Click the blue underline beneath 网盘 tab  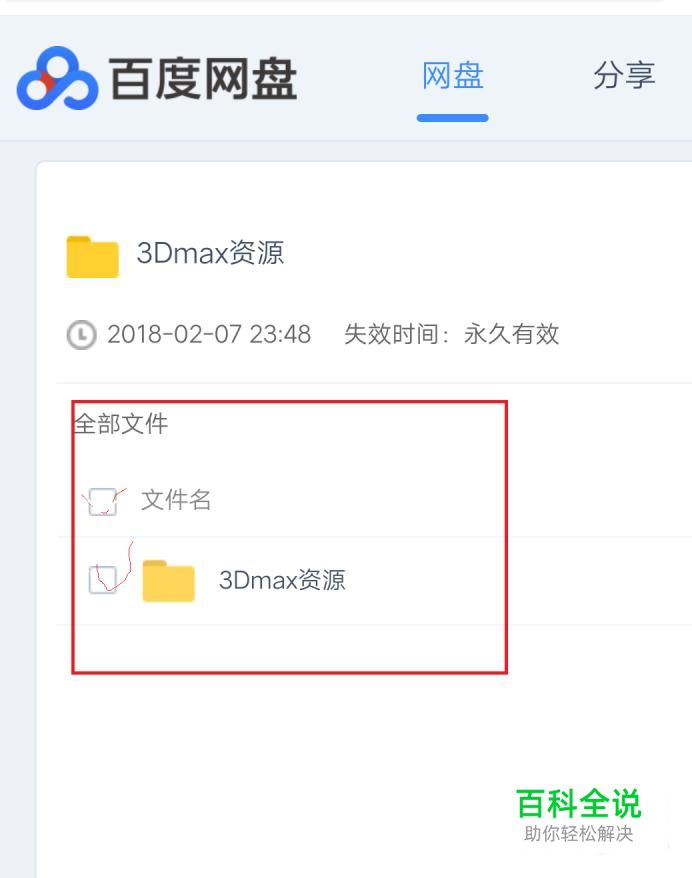(x=452, y=118)
